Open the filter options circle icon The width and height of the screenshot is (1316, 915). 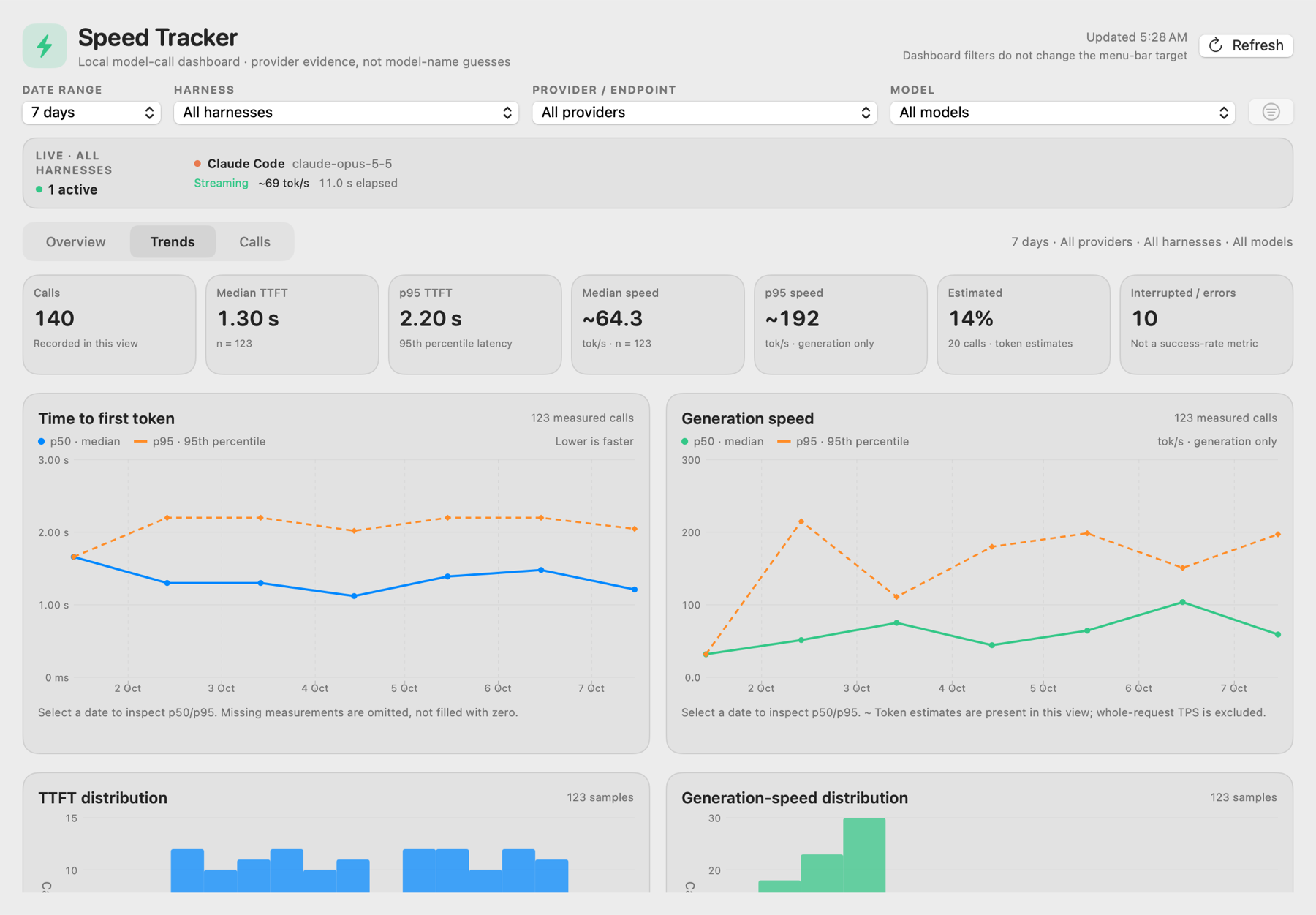[1271, 112]
